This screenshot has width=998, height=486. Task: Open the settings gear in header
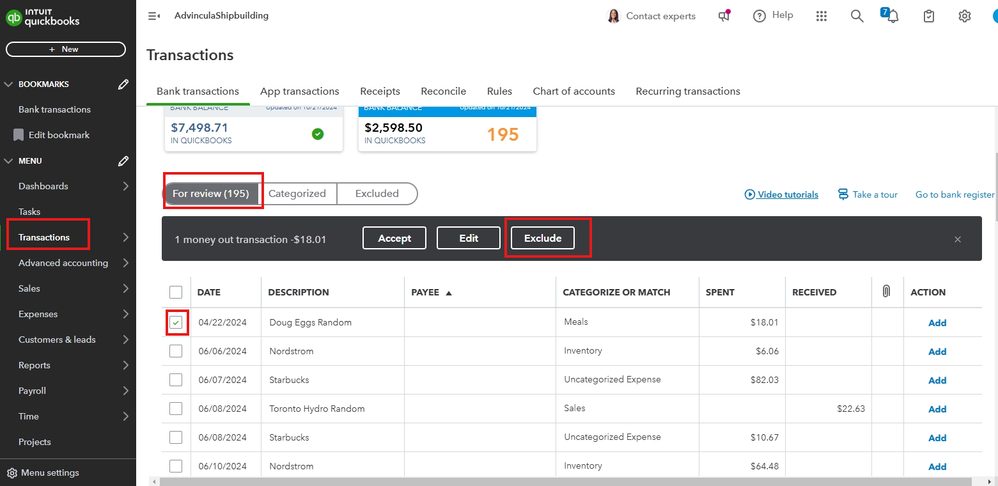964,17
